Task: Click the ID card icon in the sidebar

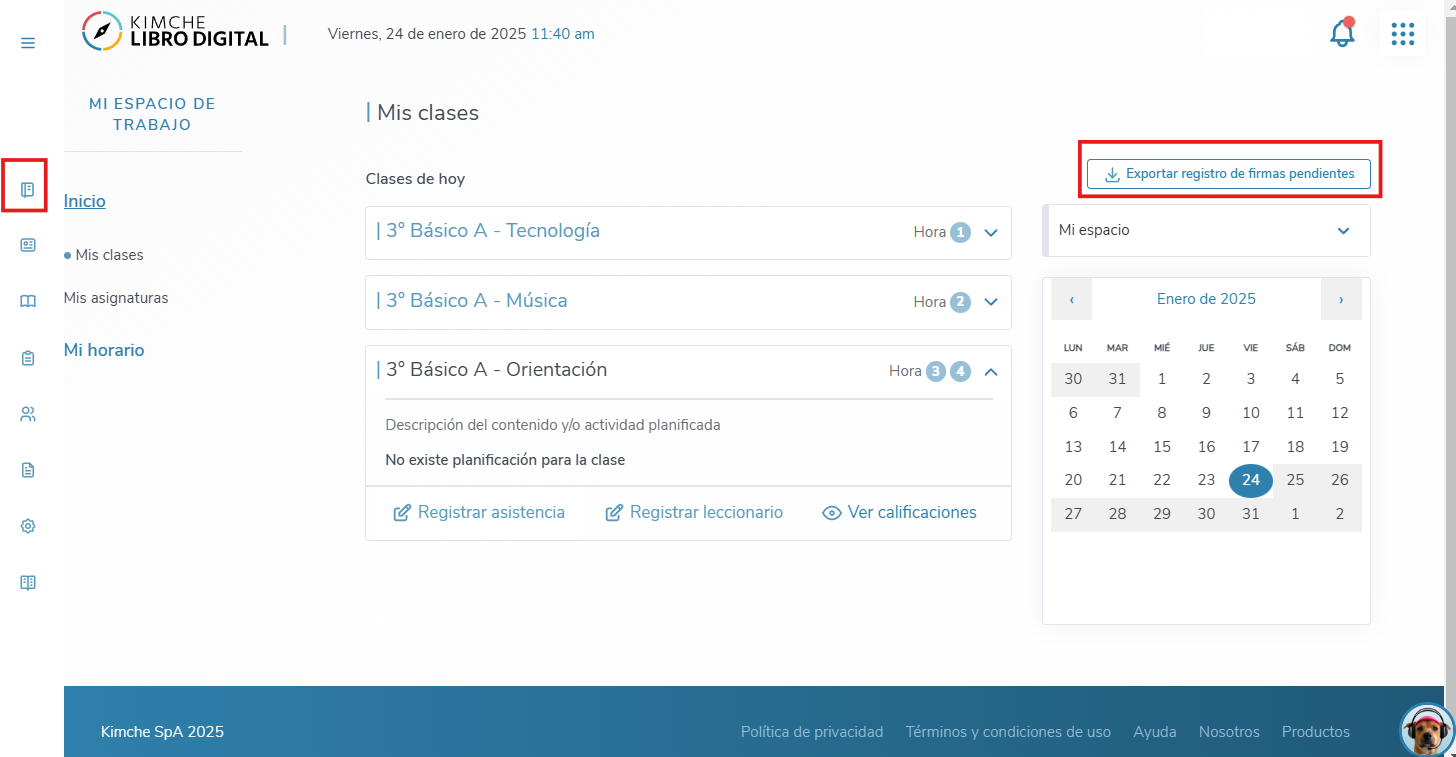Action: (x=28, y=245)
